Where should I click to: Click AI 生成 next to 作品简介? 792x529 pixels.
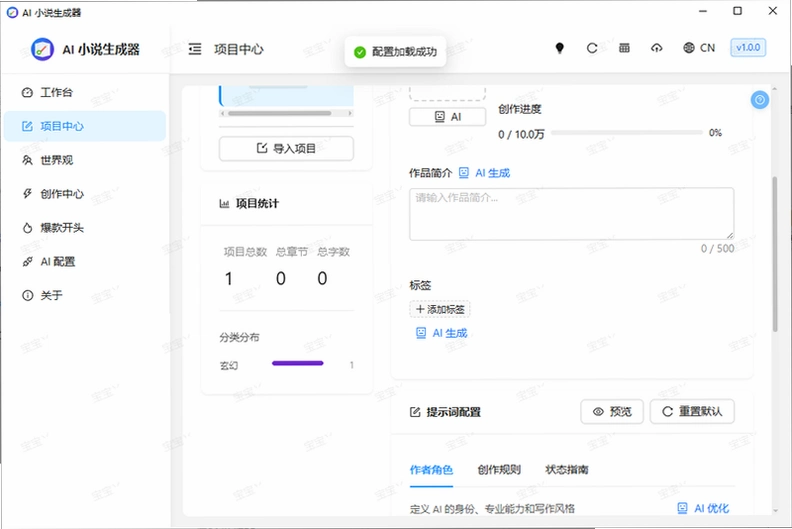point(484,173)
